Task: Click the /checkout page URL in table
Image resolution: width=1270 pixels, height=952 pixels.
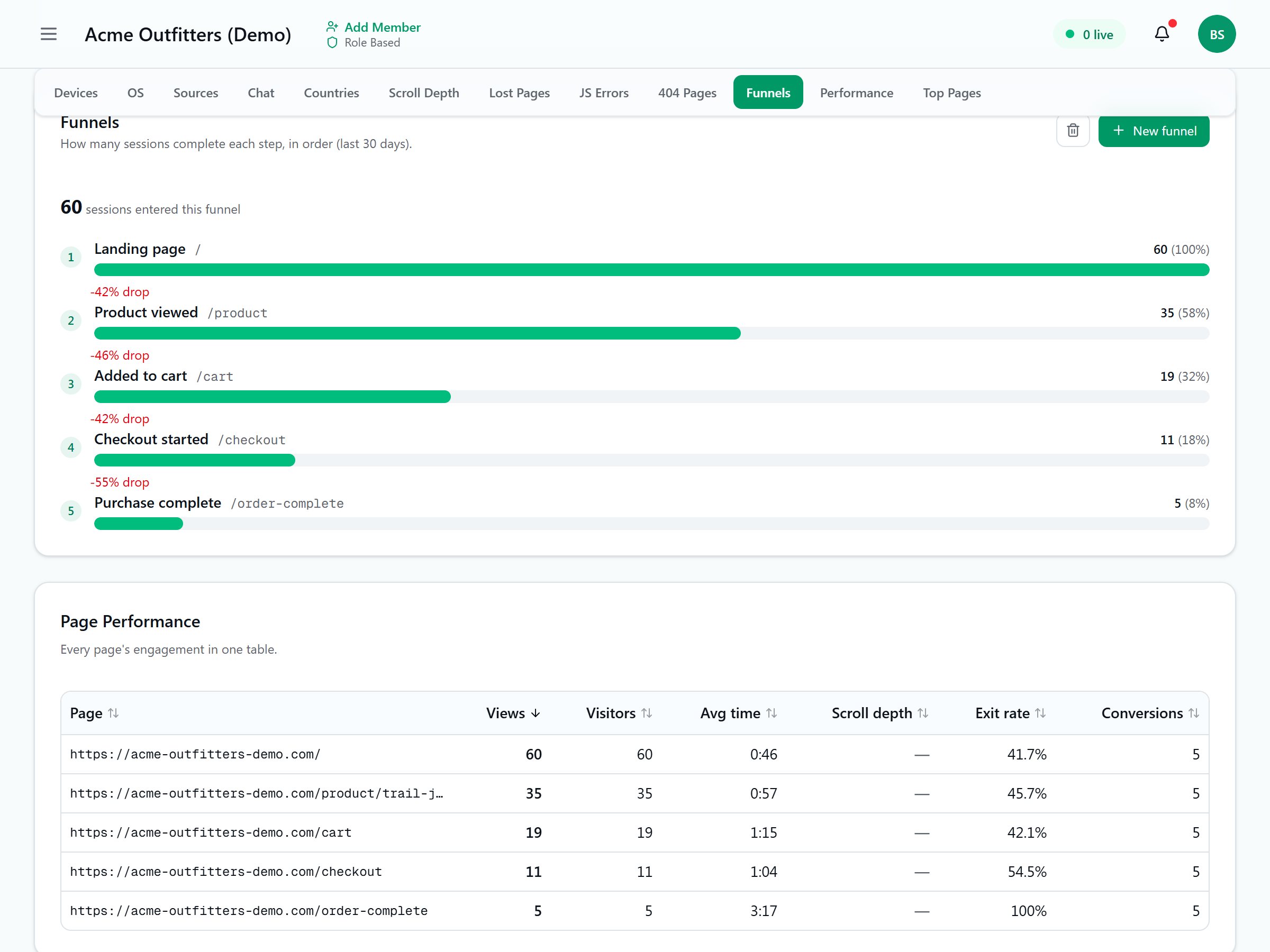Action: click(225, 872)
